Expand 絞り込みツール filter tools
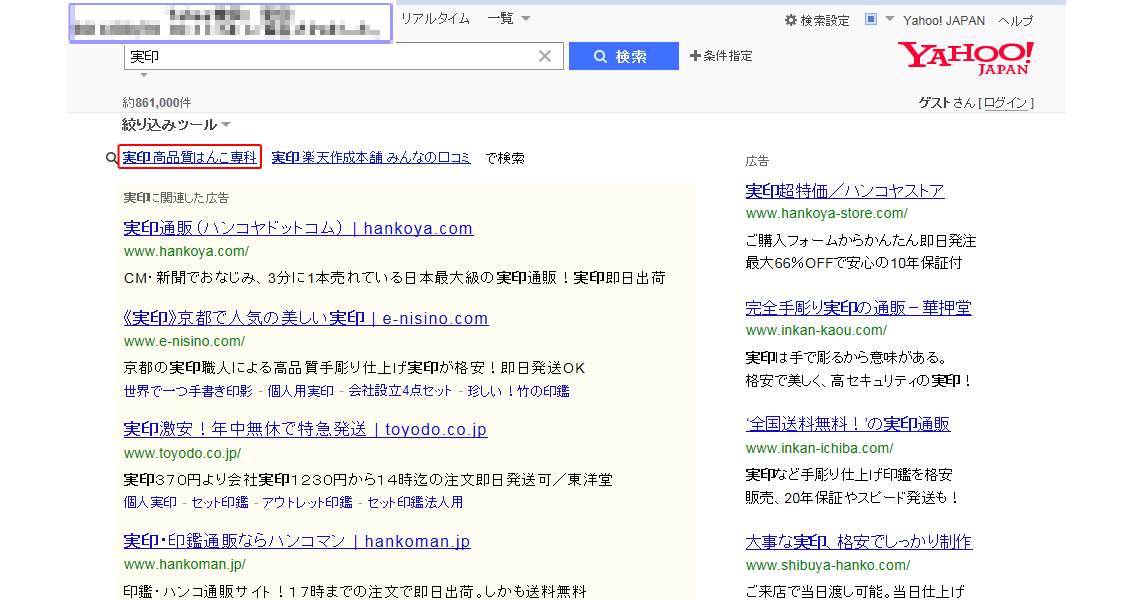This screenshot has height=600, width=1130. coord(176,125)
